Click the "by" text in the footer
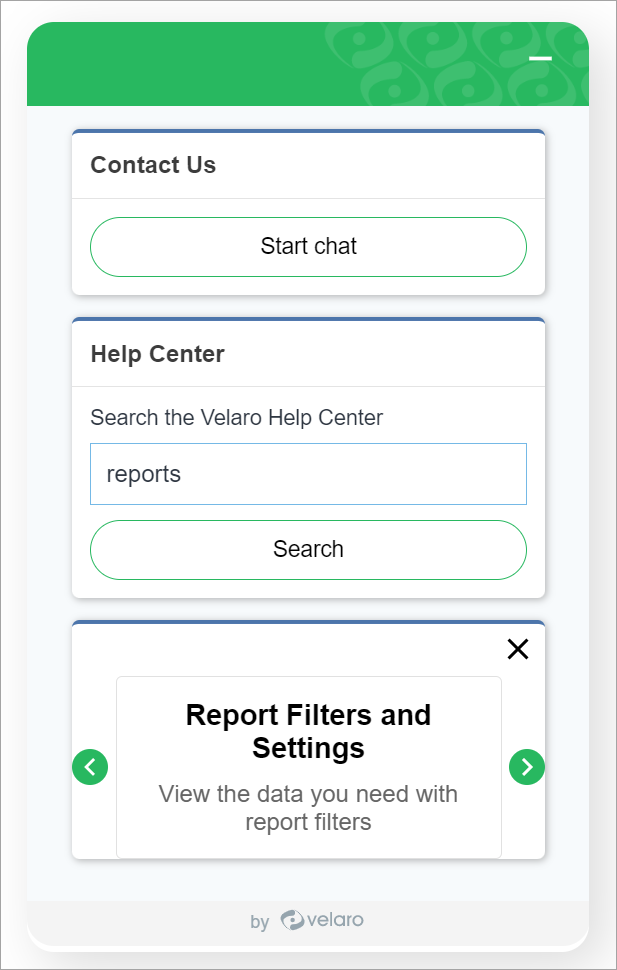This screenshot has height=970, width=617. coord(260,922)
